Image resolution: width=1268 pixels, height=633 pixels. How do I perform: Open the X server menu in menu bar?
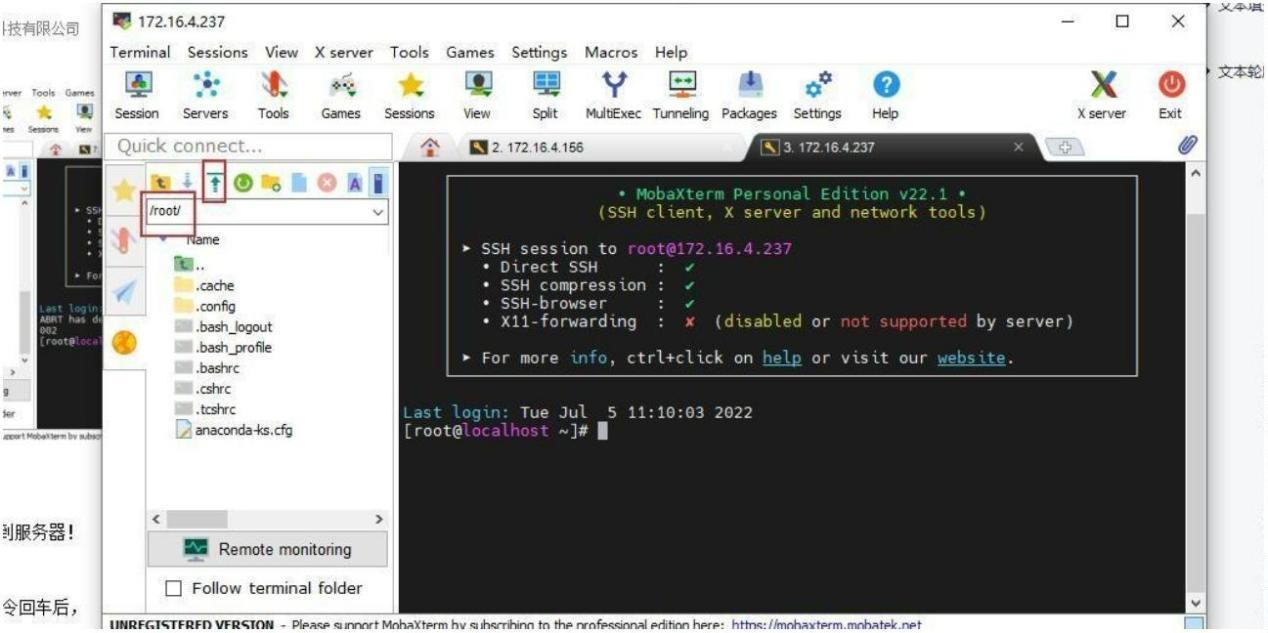tap(343, 52)
